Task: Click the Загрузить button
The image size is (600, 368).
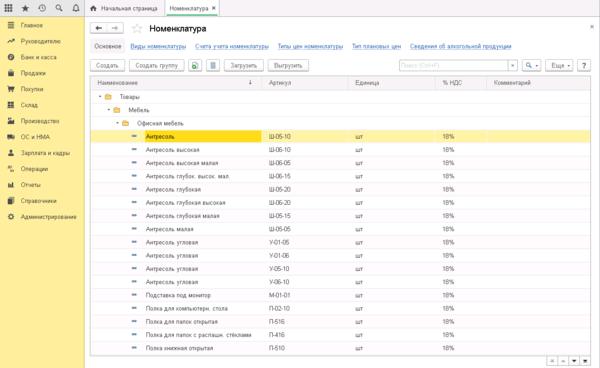Action: click(x=244, y=65)
